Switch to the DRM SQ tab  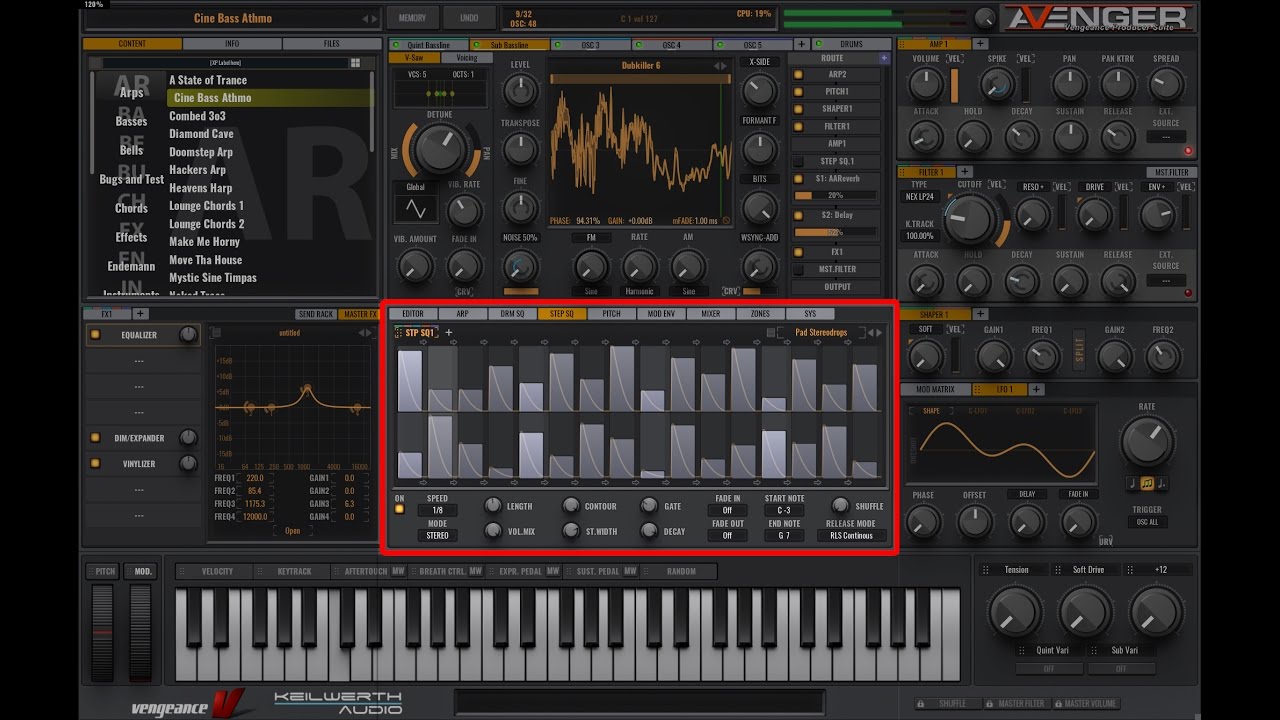[512, 314]
